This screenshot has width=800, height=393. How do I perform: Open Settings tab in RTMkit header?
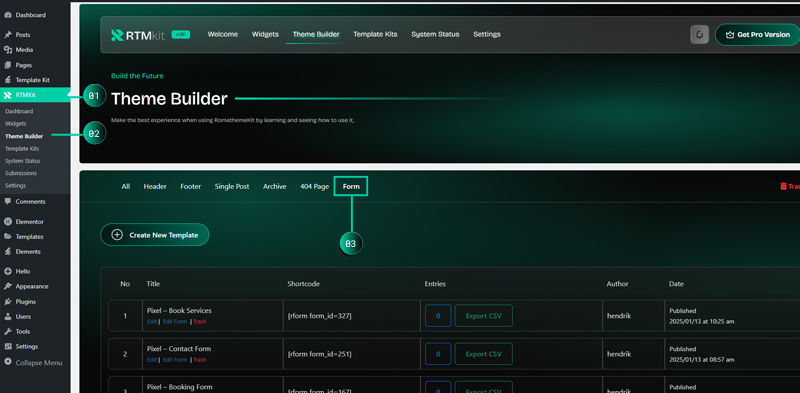click(487, 34)
